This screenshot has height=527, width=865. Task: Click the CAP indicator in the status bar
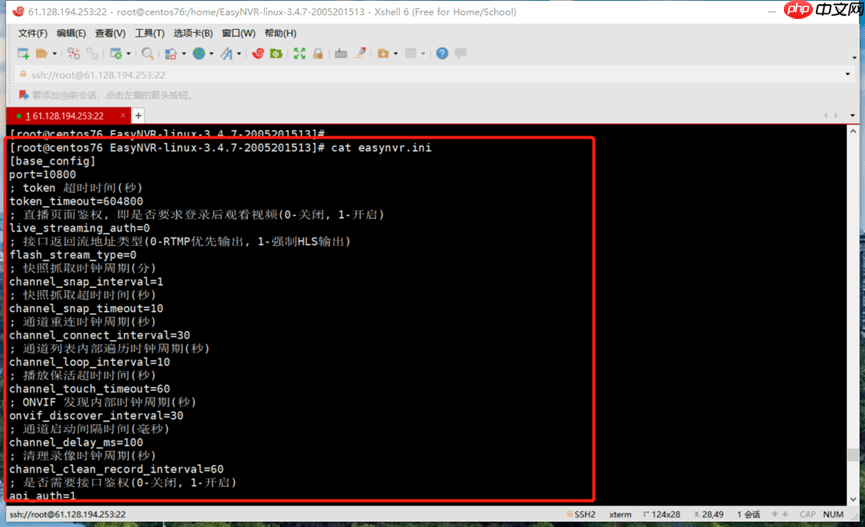(808, 514)
